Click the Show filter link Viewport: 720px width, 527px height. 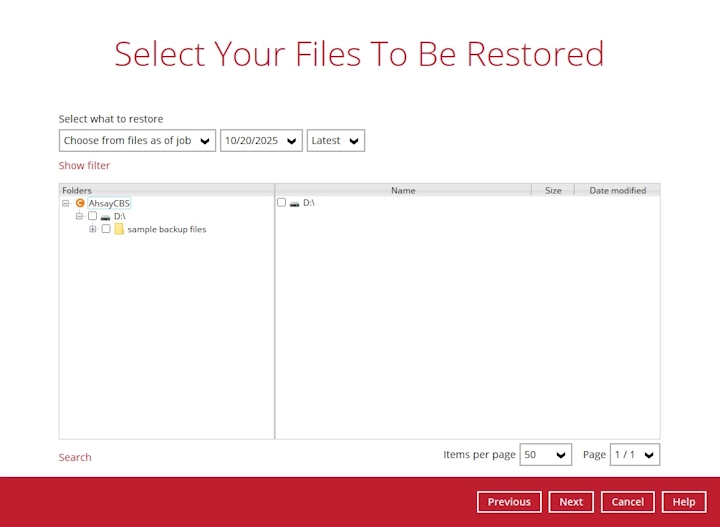click(x=84, y=165)
